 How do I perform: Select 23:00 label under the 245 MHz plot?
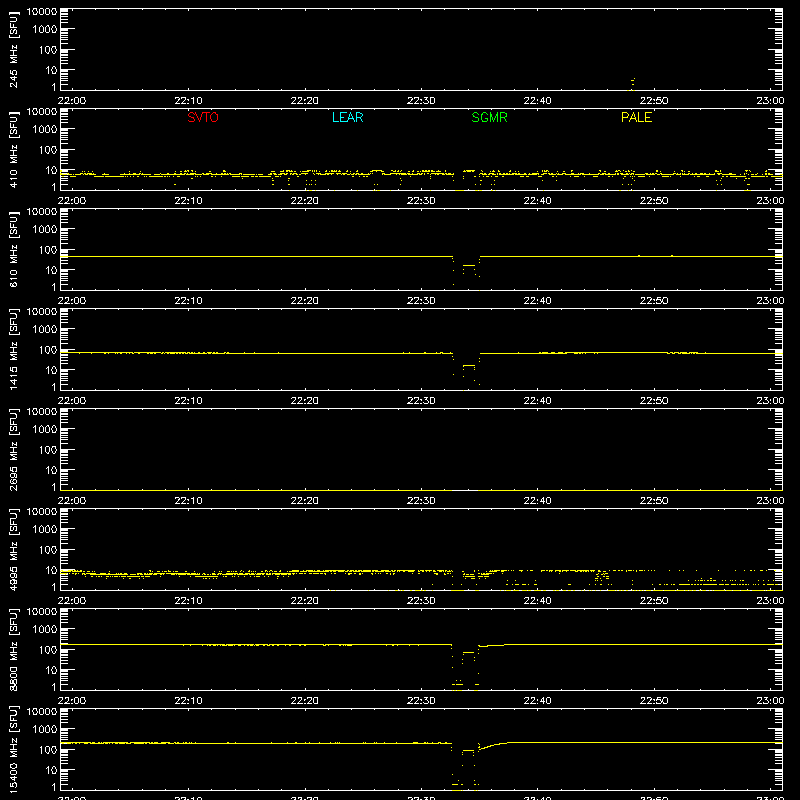(x=770, y=101)
